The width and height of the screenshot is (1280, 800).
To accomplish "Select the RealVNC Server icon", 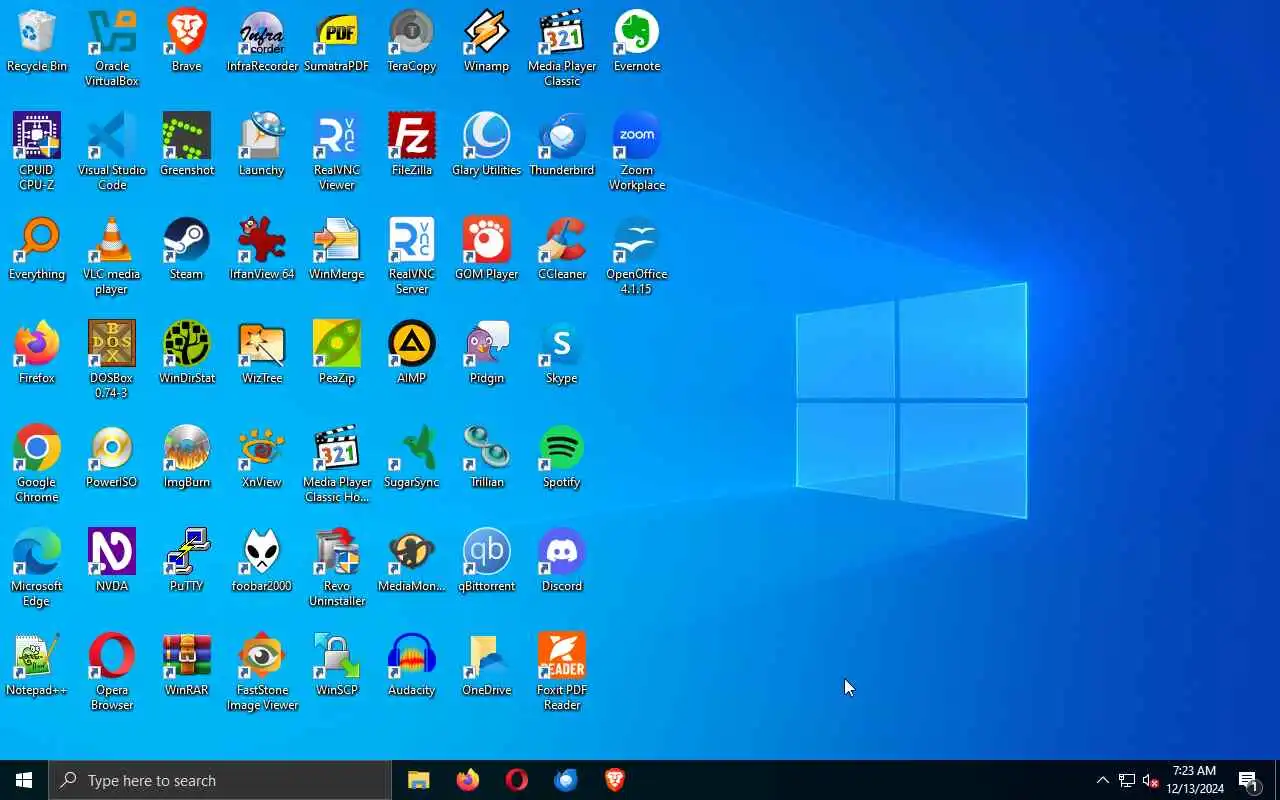I will 412,257.
